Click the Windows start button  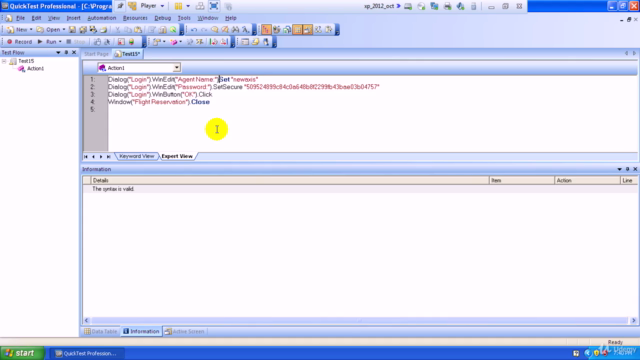22,353
